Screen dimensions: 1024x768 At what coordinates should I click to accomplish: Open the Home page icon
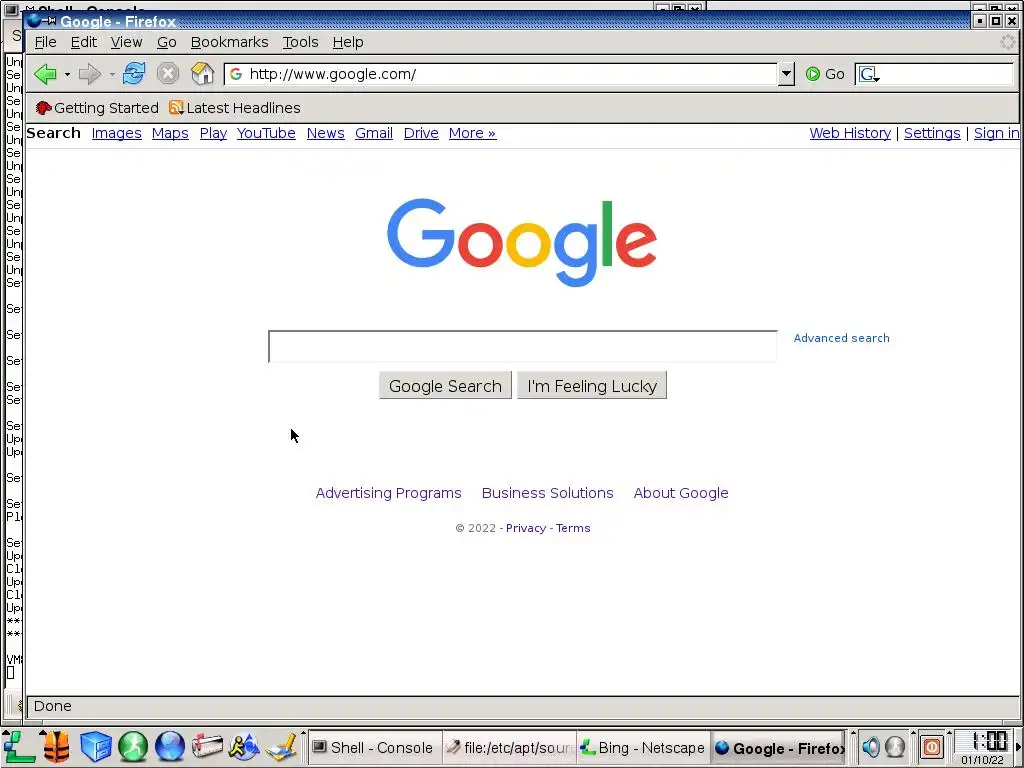pyautogui.click(x=202, y=73)
